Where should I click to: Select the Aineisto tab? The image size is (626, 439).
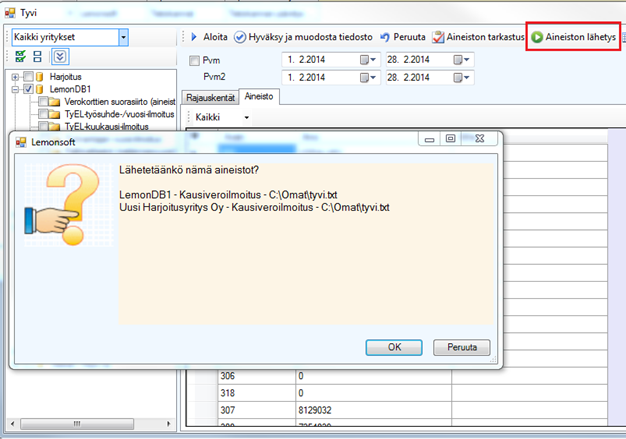259,97
